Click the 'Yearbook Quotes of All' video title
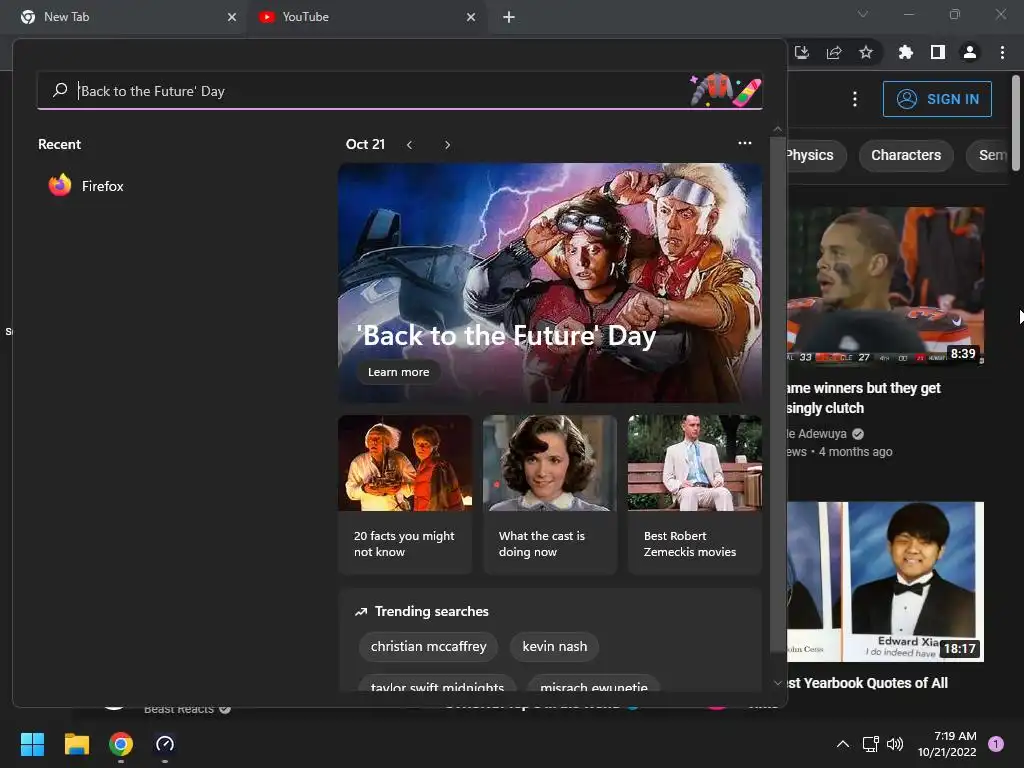Image resolution: width=1024 pixels, height=768 pixels. pyautogui.click(x=868, y=683)
